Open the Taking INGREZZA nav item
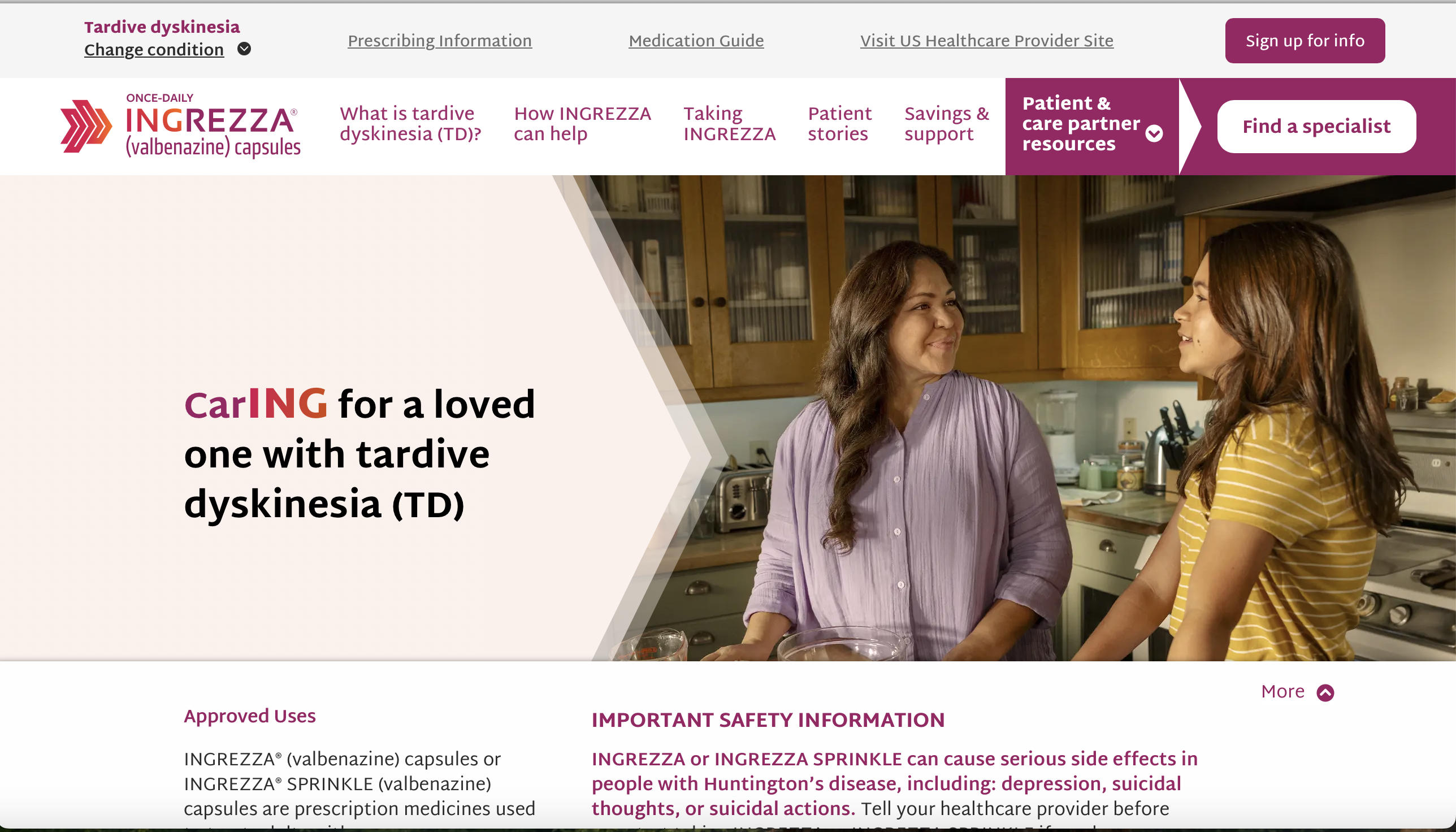This screenshot has width=1456, height=832. (x=729, y=123)
